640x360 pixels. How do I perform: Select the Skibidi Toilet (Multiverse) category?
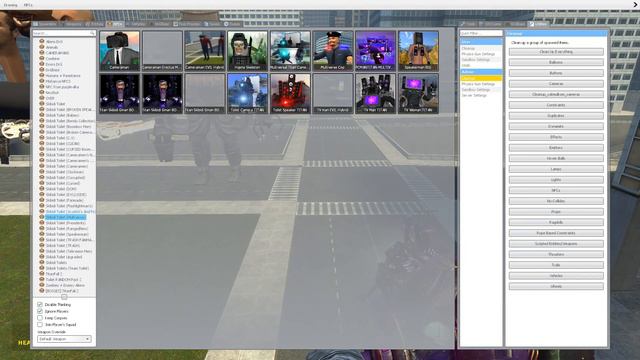pyautogui.click(x=66, y=217)
